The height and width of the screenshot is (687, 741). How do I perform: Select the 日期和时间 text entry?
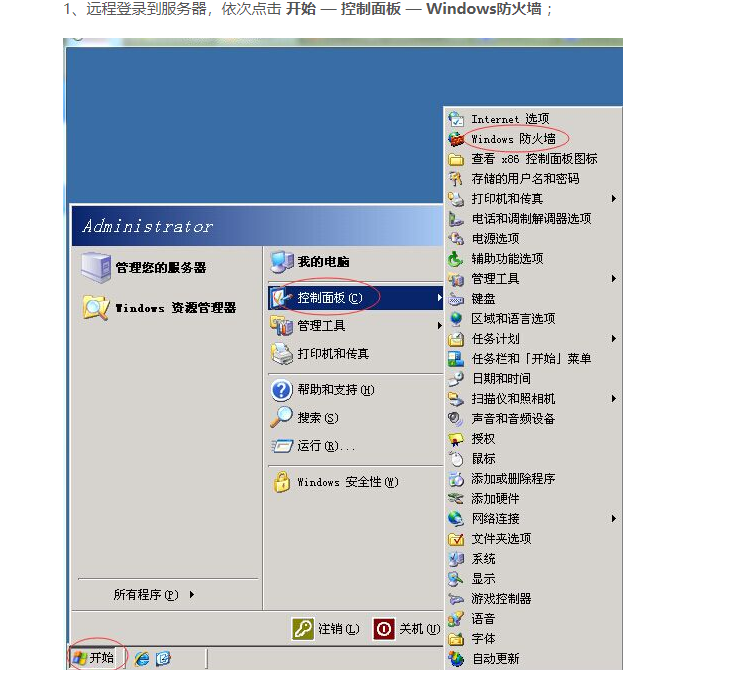(501, 378)
